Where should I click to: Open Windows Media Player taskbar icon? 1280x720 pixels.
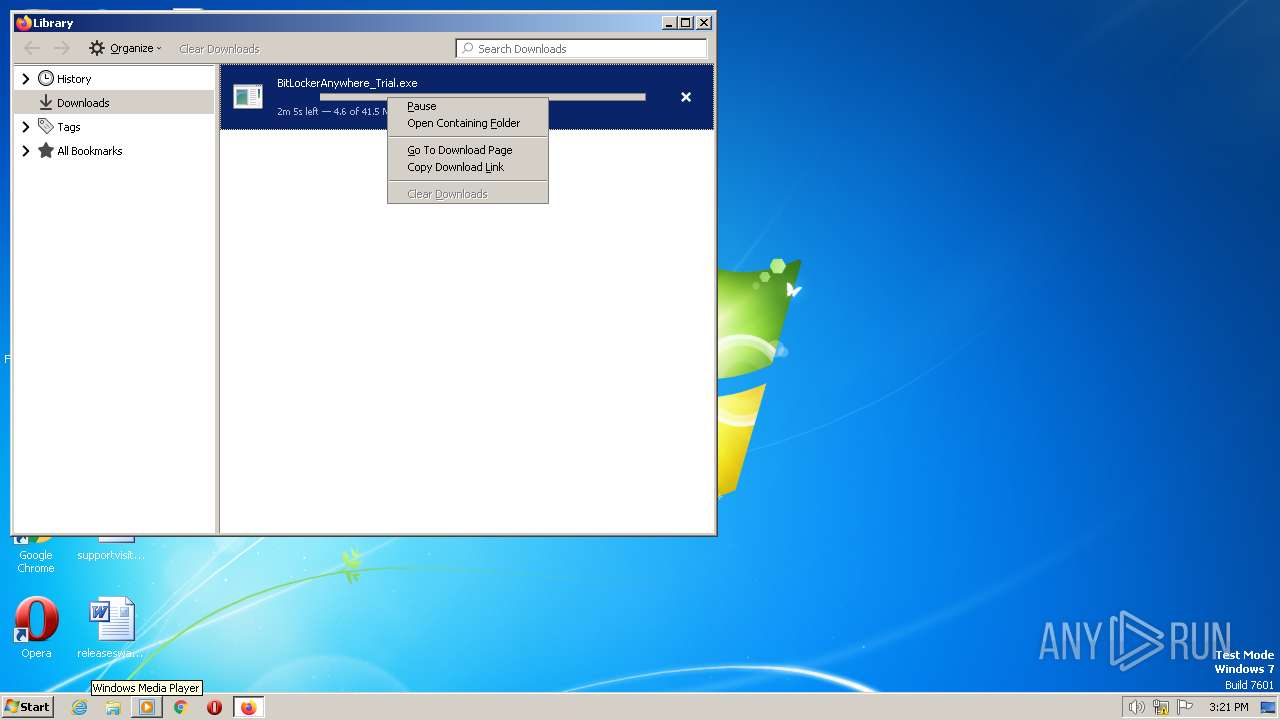(147, 707)
